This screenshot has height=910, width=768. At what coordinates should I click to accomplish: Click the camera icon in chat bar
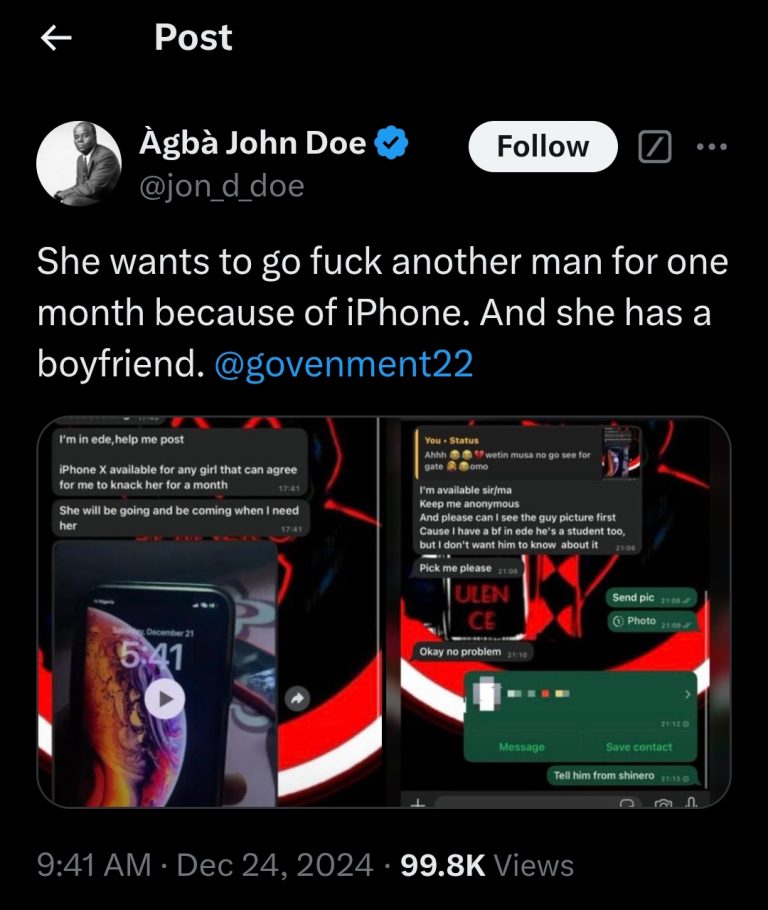point(662,803)
